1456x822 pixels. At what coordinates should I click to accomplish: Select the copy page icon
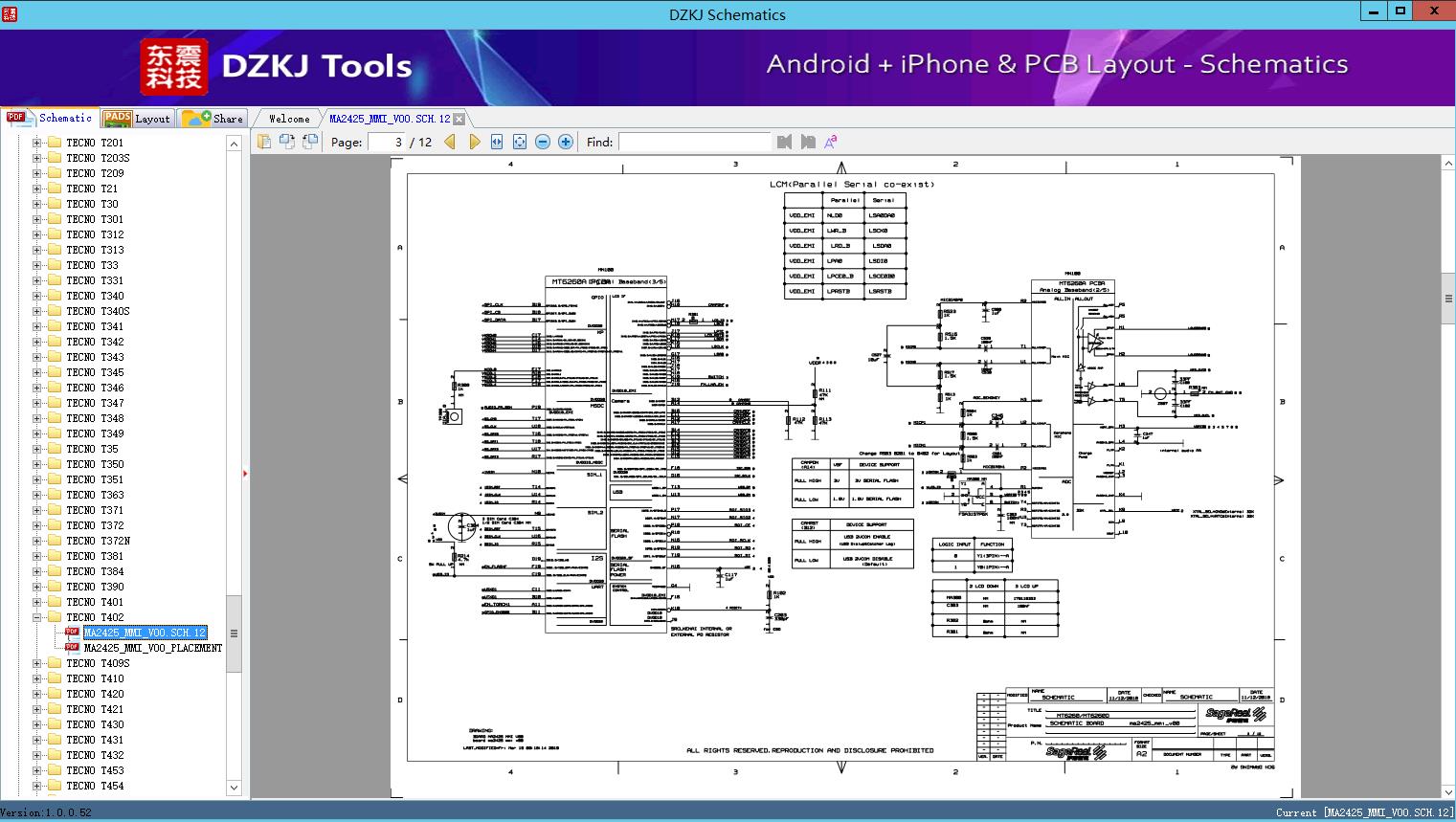pos(264,141)
